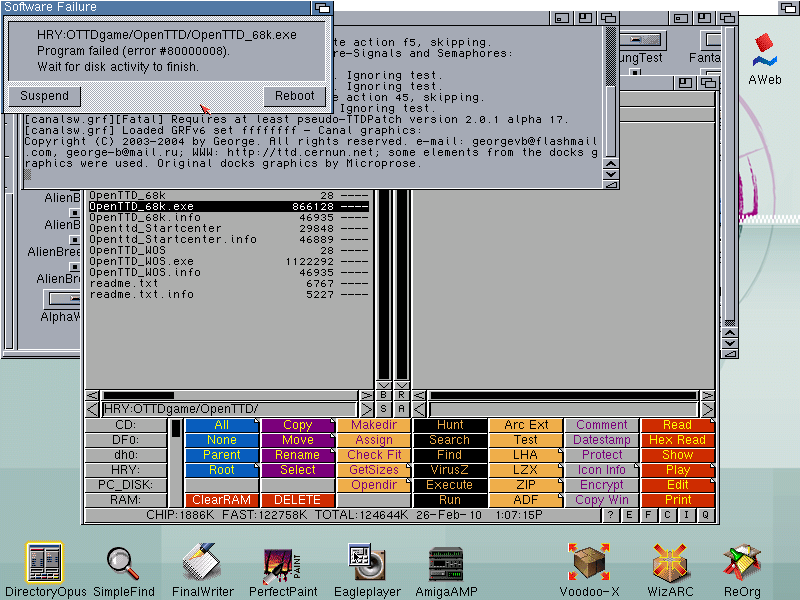Viewport: 800px width, 600px height.
Task: Click the Q quit button in status bar
Action: [705, 515]
